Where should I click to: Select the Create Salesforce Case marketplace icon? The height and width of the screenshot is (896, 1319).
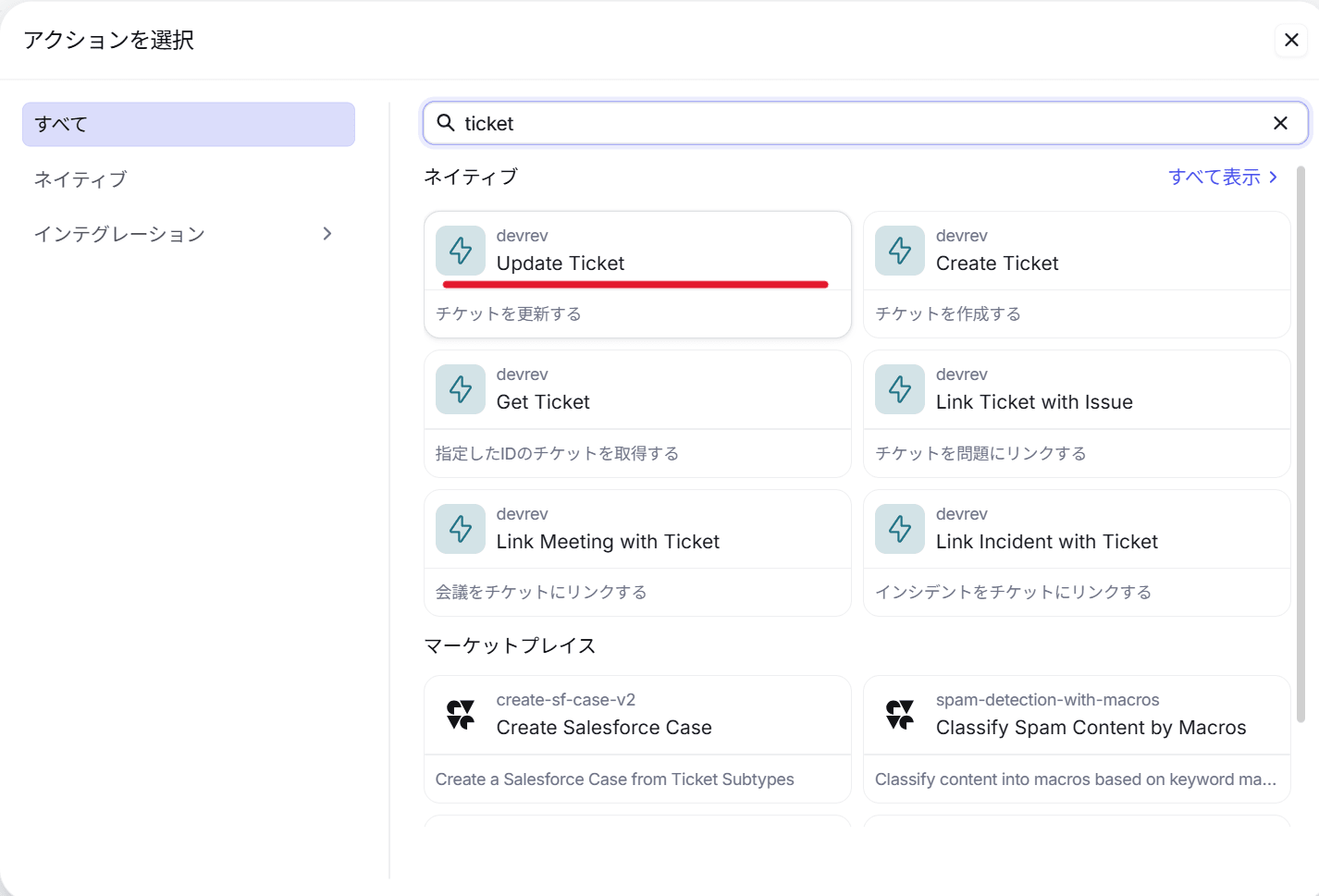click(x=460, y=714)
